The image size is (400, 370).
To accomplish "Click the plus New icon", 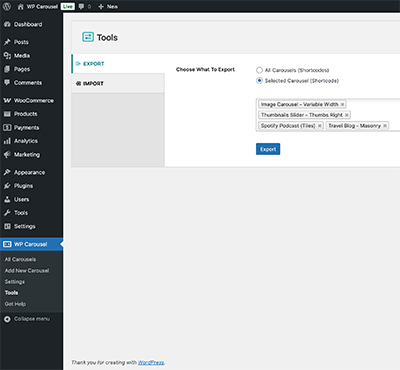I will [x=101, y=7].
